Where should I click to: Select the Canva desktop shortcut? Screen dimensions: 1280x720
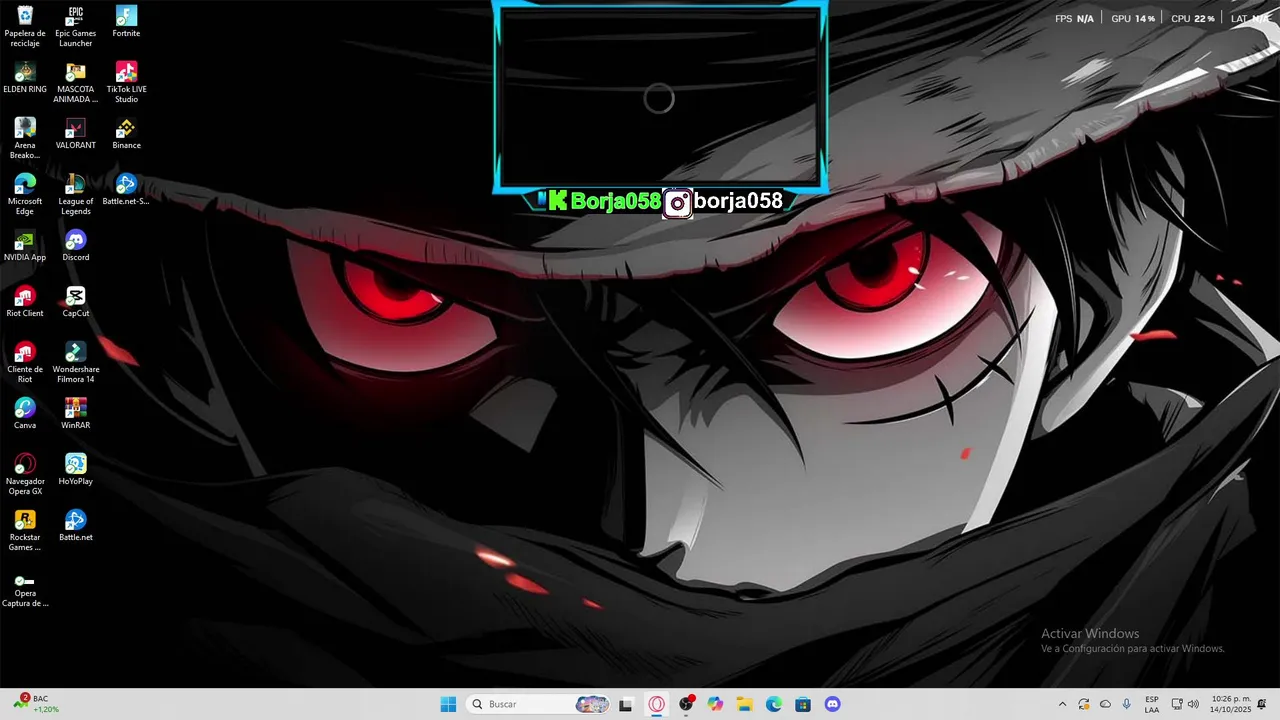(x=25, y=413)
